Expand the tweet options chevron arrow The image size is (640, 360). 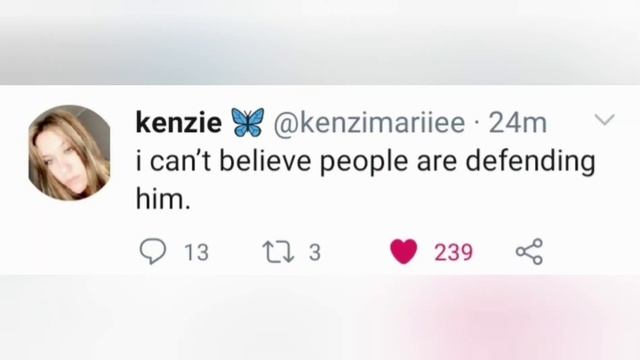click(x=604, y=120)
